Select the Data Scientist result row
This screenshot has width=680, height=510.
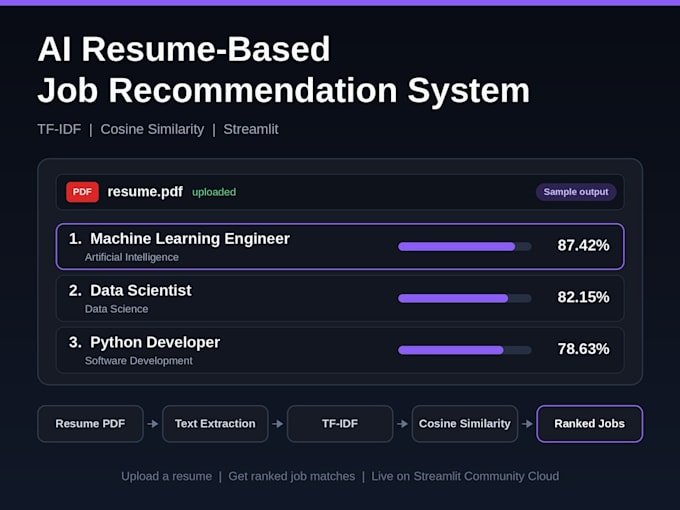(340, 298)
